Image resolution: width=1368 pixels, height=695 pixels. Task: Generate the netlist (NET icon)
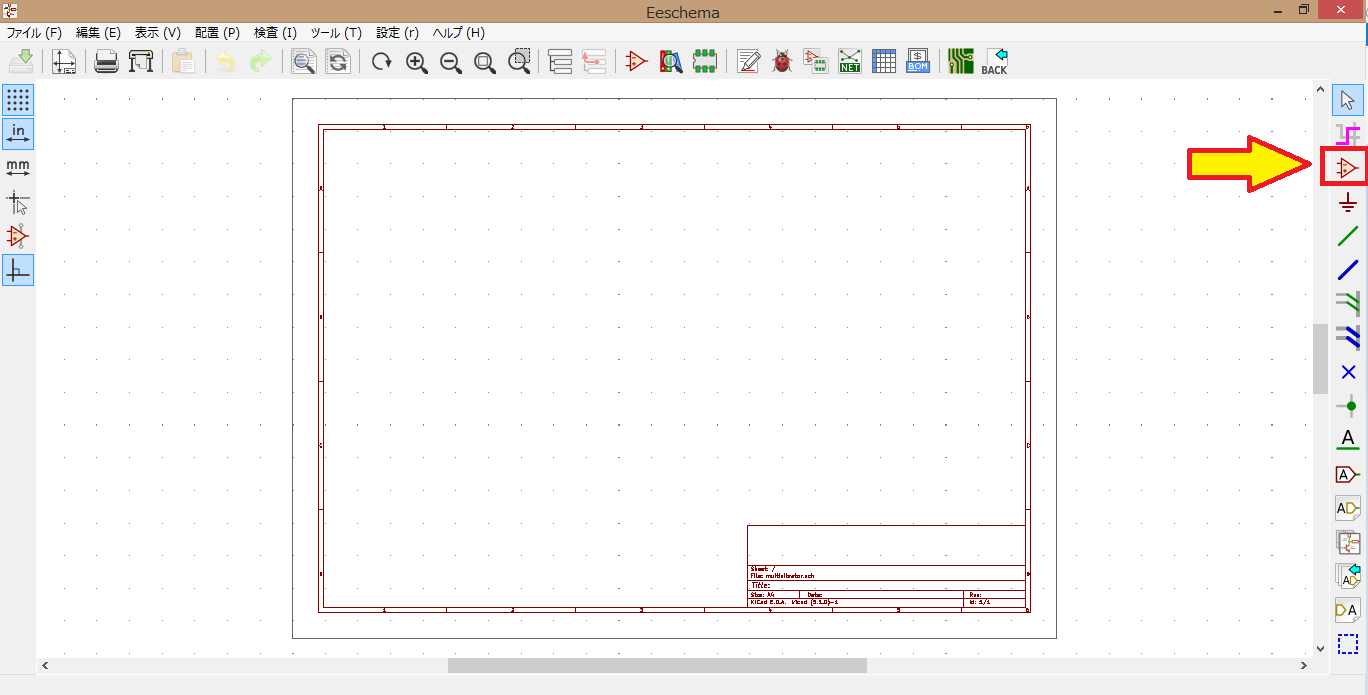point(850,61)
